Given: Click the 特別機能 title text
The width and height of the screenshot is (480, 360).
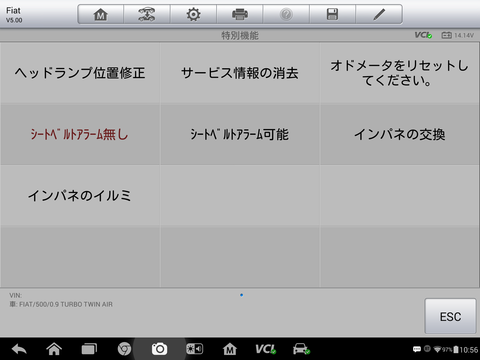Looking at the screenshot, I should coord(240,35).
